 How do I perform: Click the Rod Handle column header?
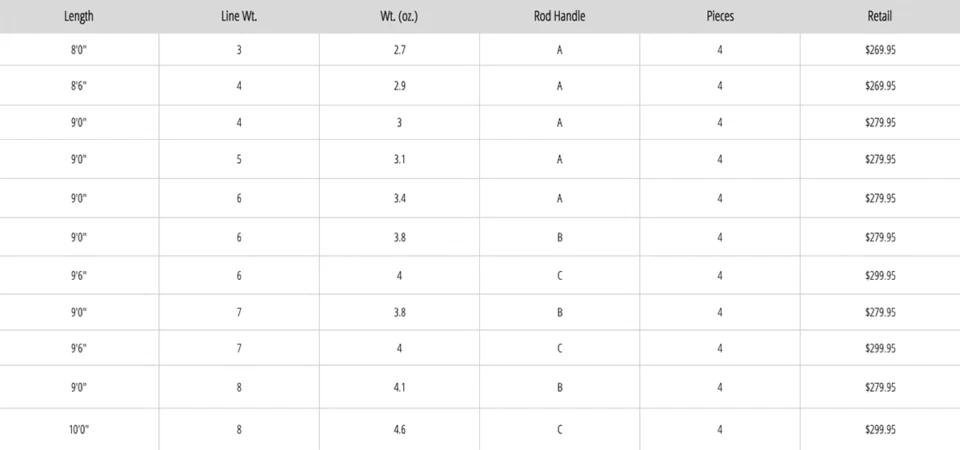(559, 16)
